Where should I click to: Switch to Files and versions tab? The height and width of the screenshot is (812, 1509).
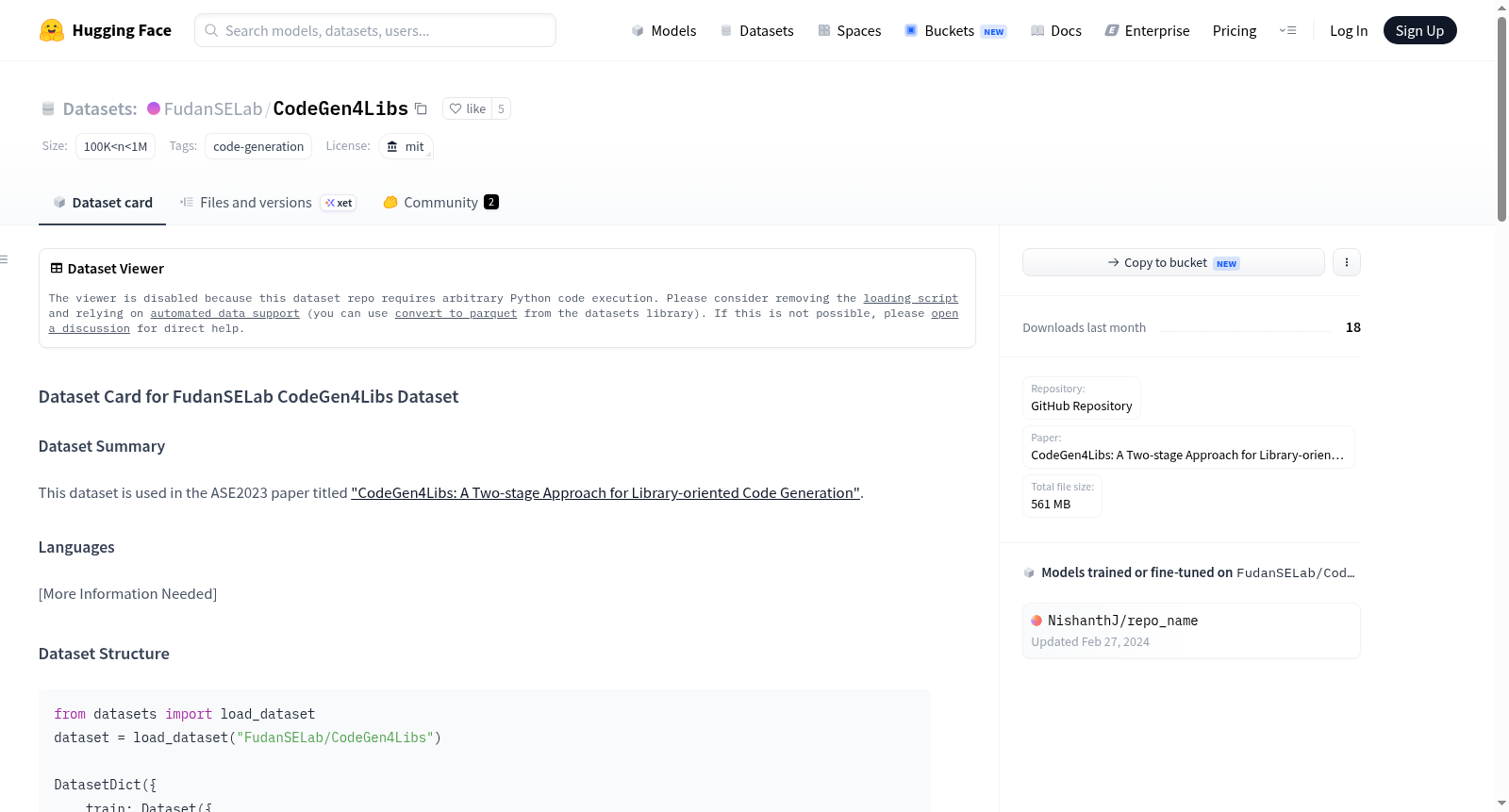pos(268,202)
